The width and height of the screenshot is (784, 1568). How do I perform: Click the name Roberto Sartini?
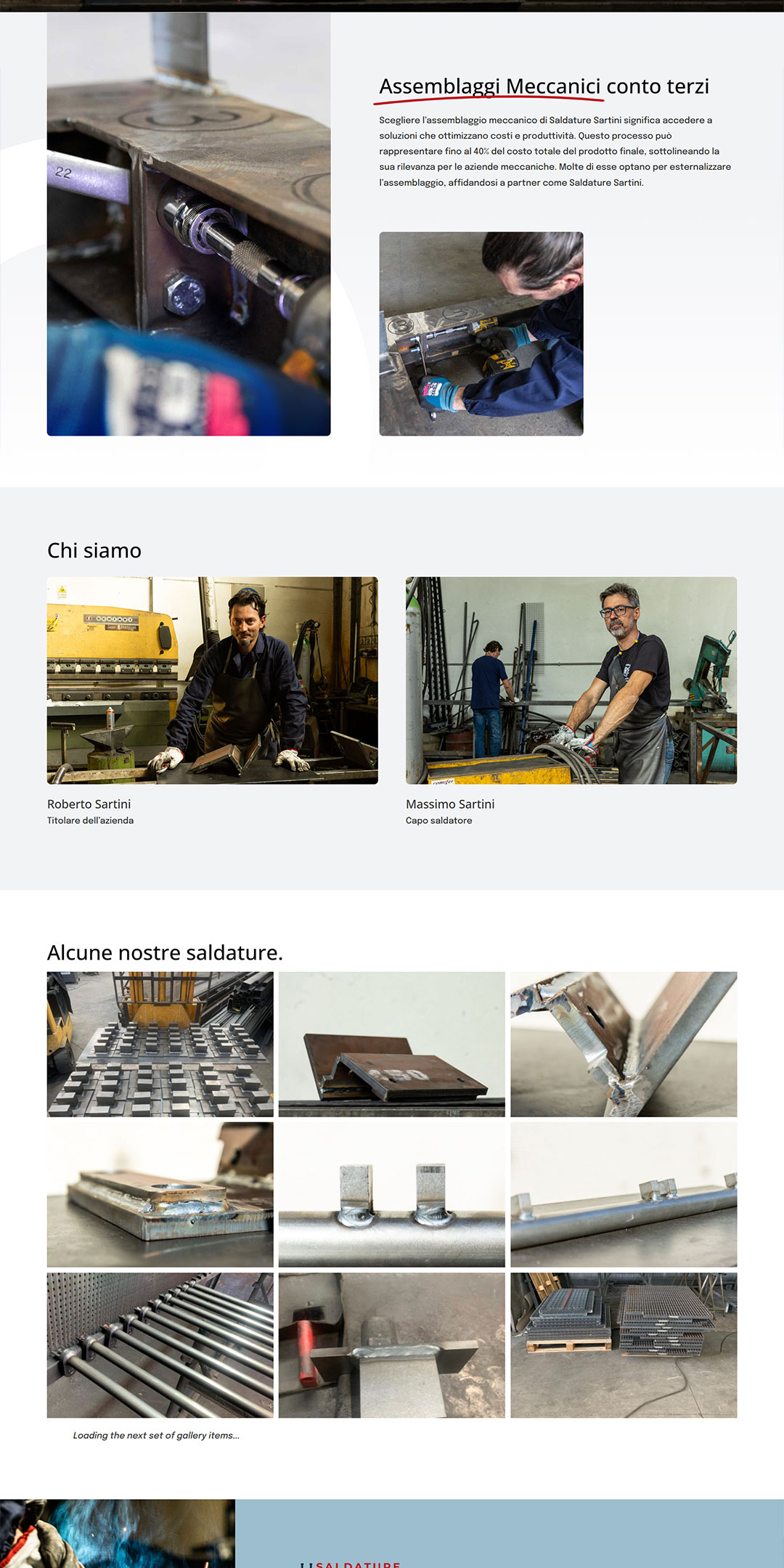pos(89,804)
